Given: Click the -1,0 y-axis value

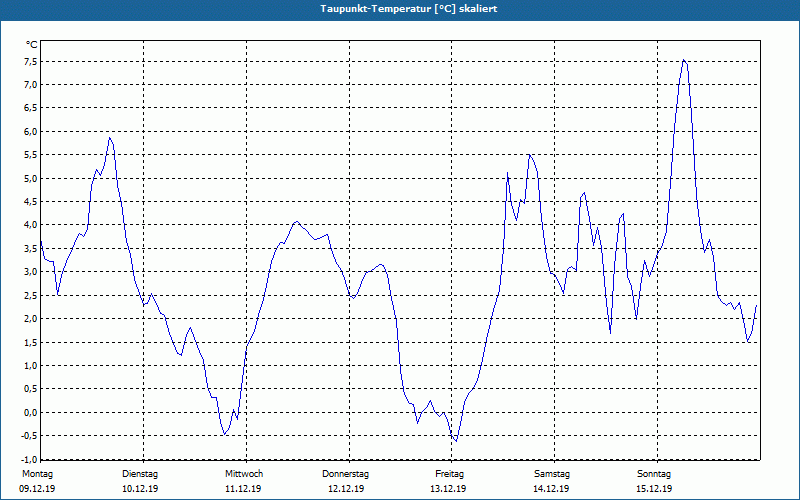Looking at the screenshot, I should [x=30, y=459].
